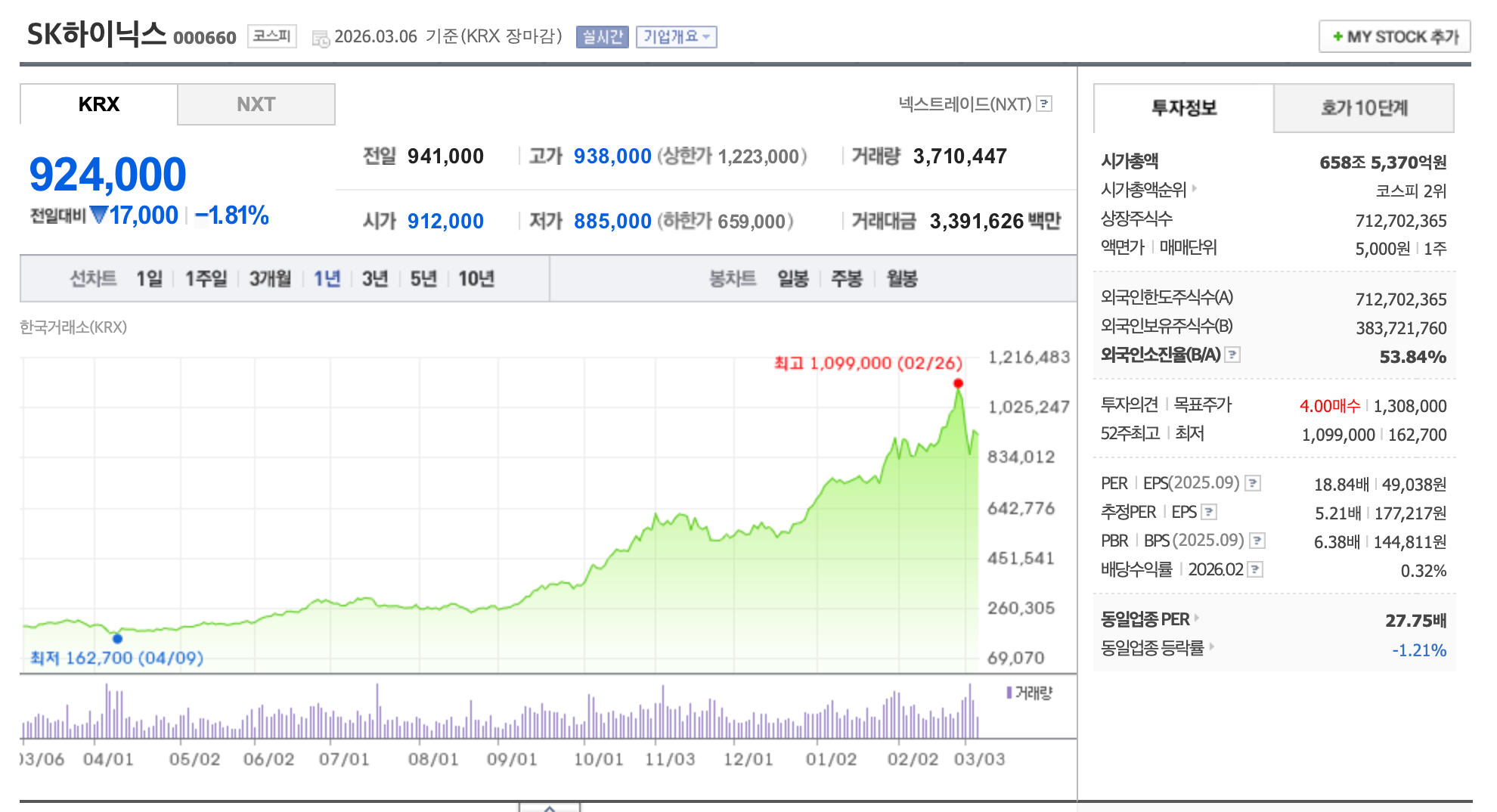The width and height of the screenshot is (1497, 812).
Task: Open help icon next to PER EPS(2025.09)
Action: click(x=1253, y=483)
